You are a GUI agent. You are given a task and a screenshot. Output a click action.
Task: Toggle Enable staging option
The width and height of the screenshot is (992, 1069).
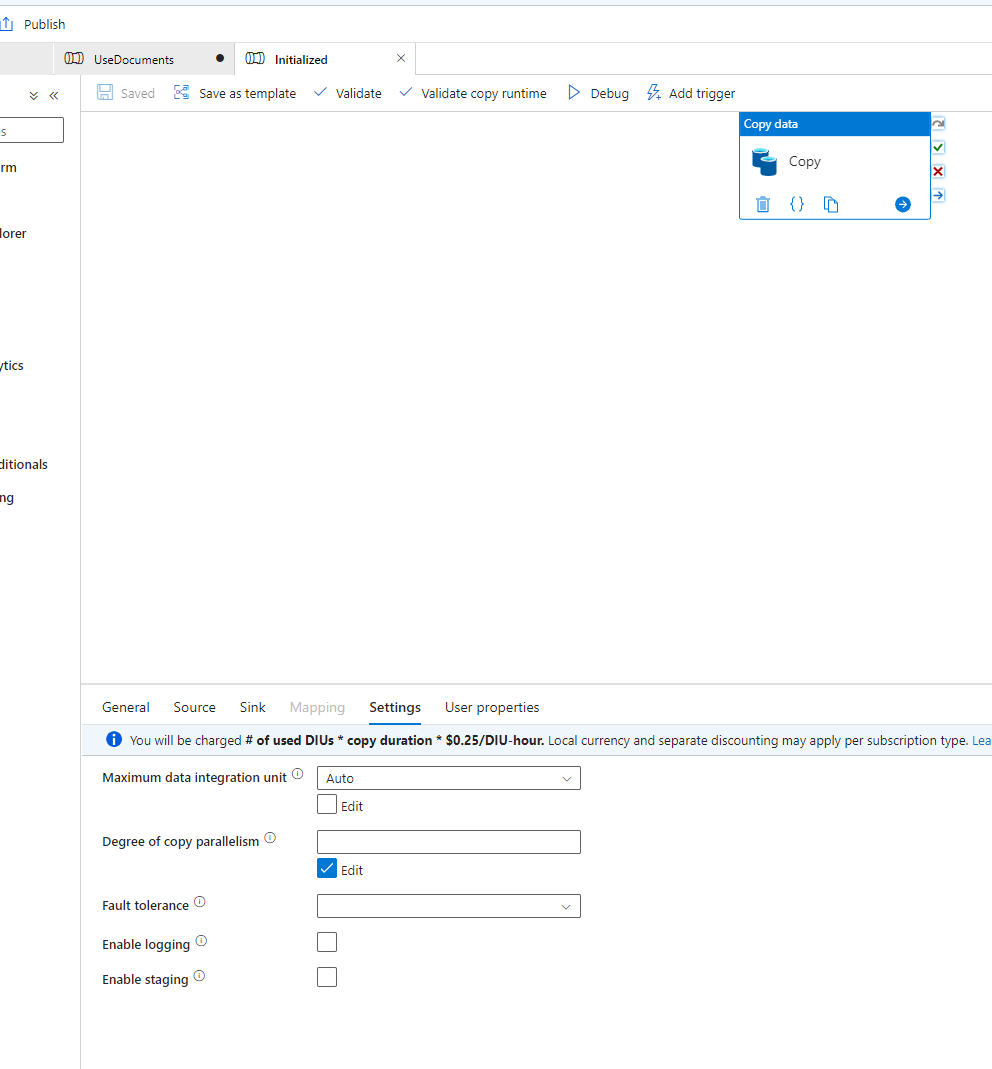tap(327, 976)
